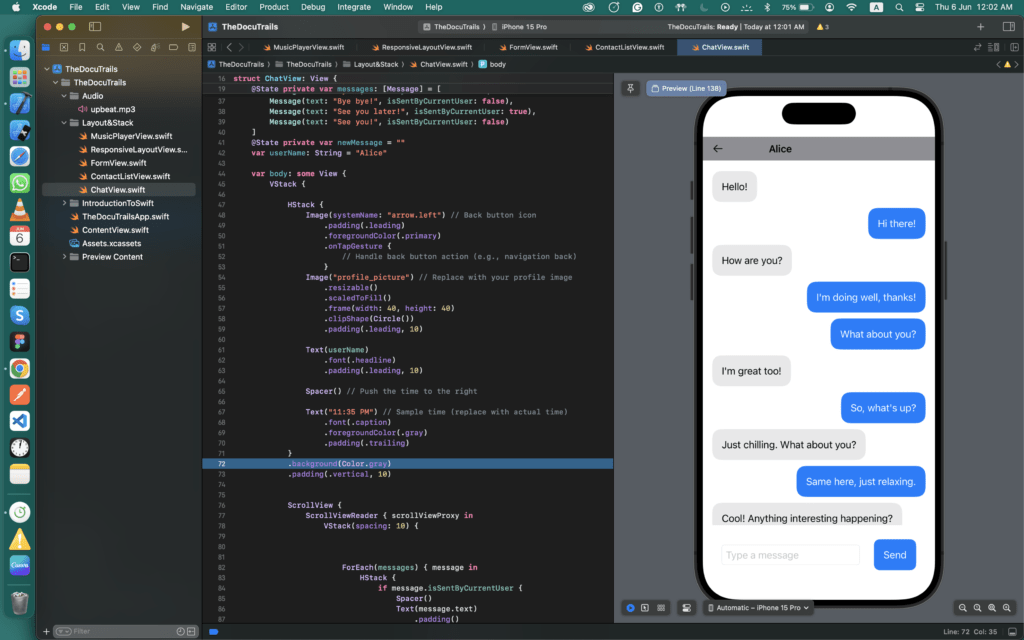Zoom out the preview canvas
Image resolution: width=1024 pixels, height=640 pixels.
click(x=963, y=607)
